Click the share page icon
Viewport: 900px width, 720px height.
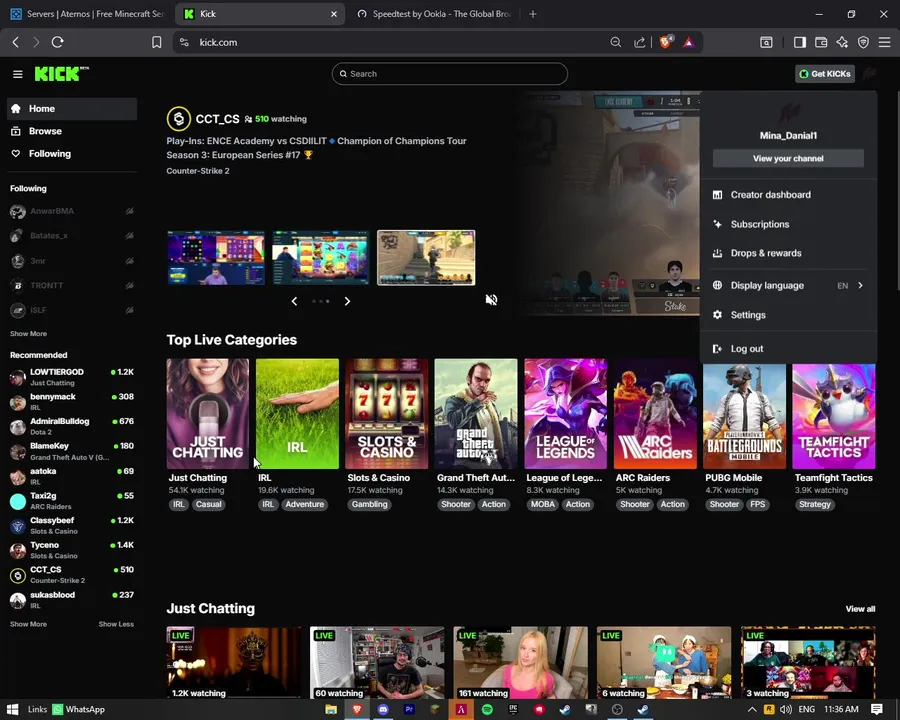[639, 42]
